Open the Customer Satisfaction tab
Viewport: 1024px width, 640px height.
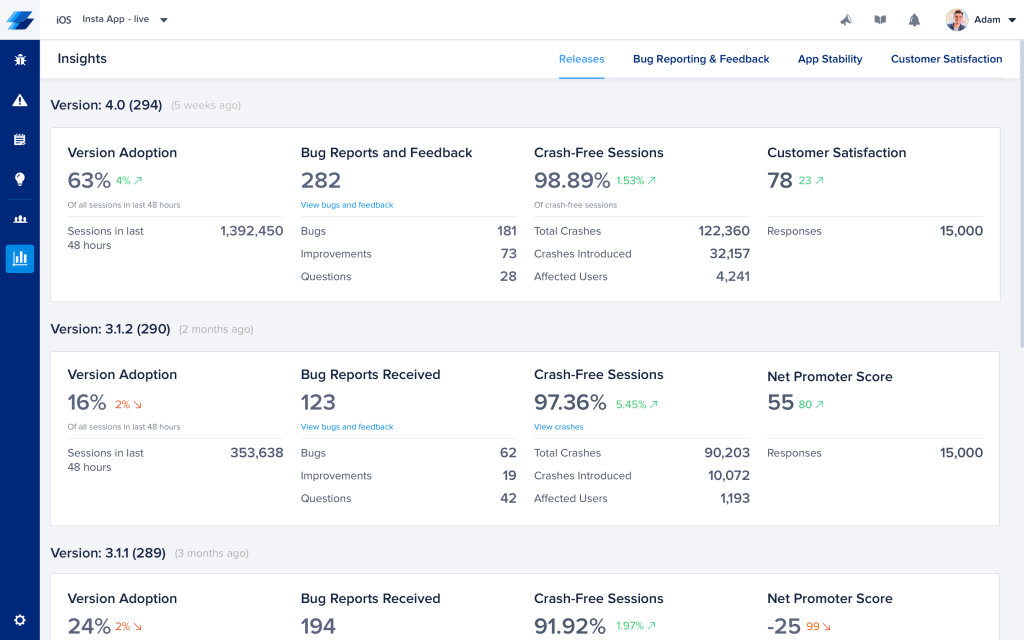click(x=946, y=59)
